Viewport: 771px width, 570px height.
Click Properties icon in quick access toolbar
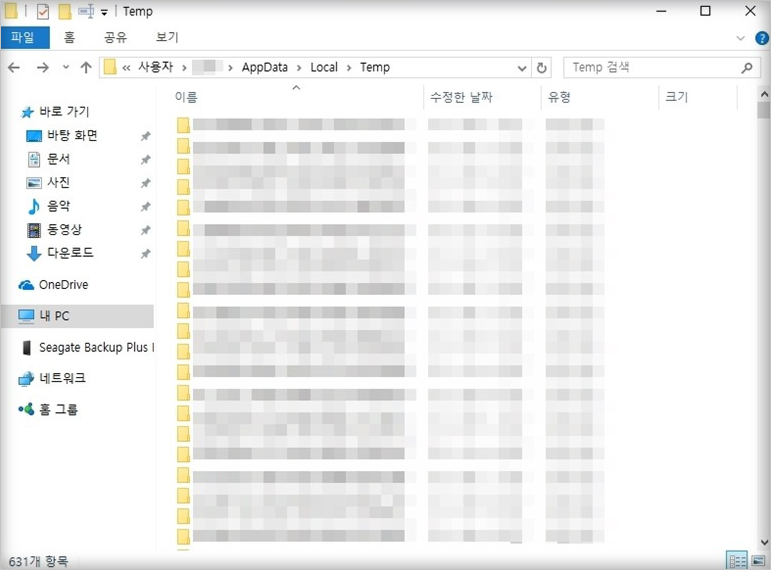click(43, 11)
